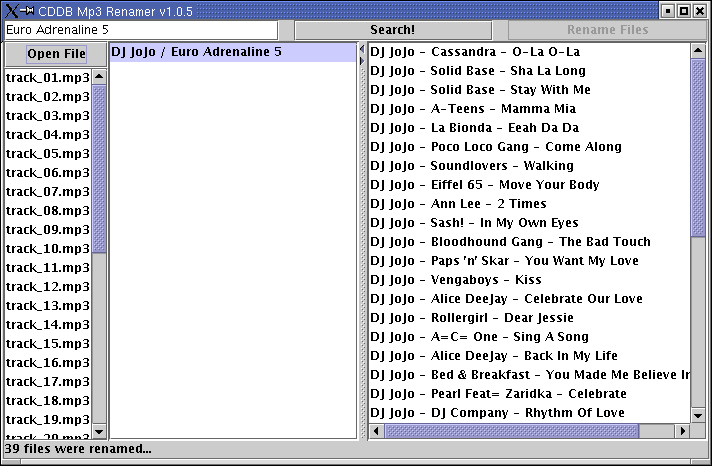
Task: Select the Pearl Feat= Zaridka - Celebrate track
Action: pos(529,394)
